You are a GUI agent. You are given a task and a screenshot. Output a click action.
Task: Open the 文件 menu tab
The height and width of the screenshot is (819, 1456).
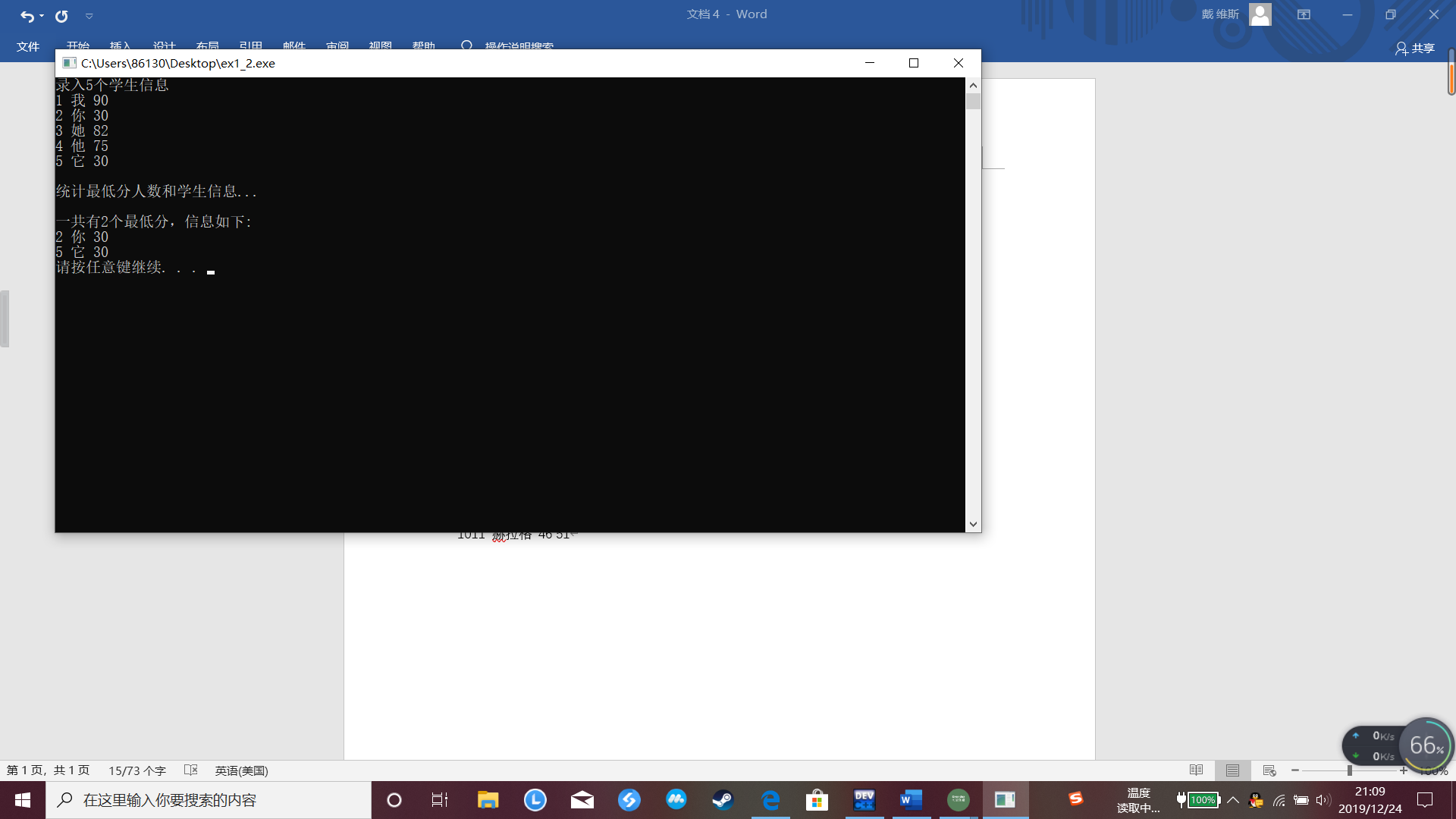point(28,47)
